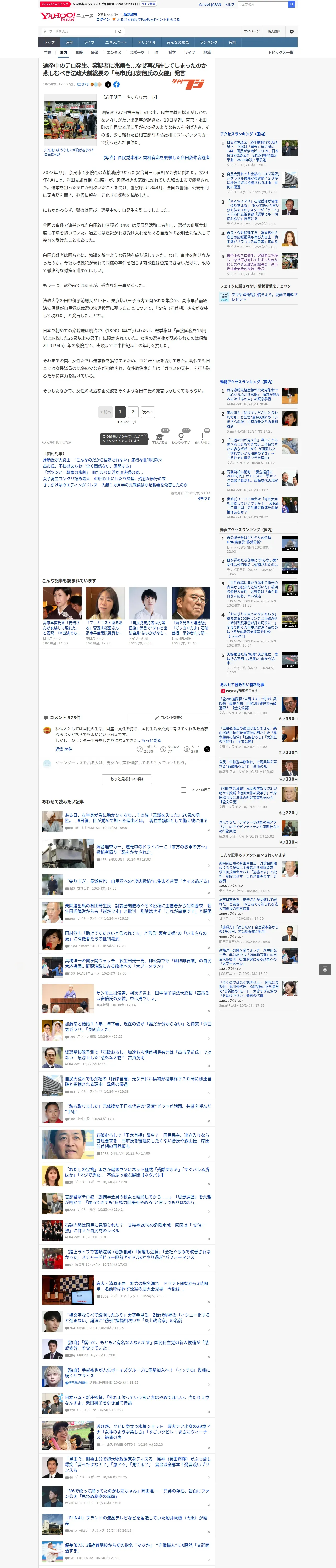This screenshot has width=336, height=1568.
Task: Select the スポーツ category tab
Action: pos(137,52)
